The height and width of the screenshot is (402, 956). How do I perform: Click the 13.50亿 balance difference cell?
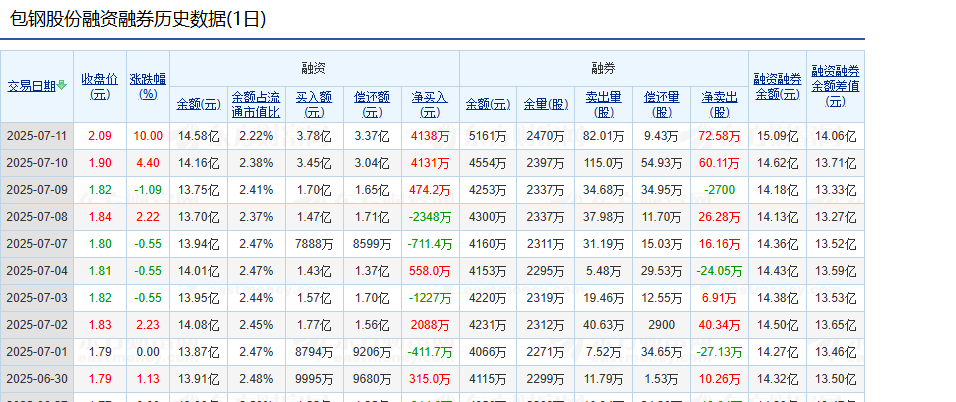coord(835,379)
